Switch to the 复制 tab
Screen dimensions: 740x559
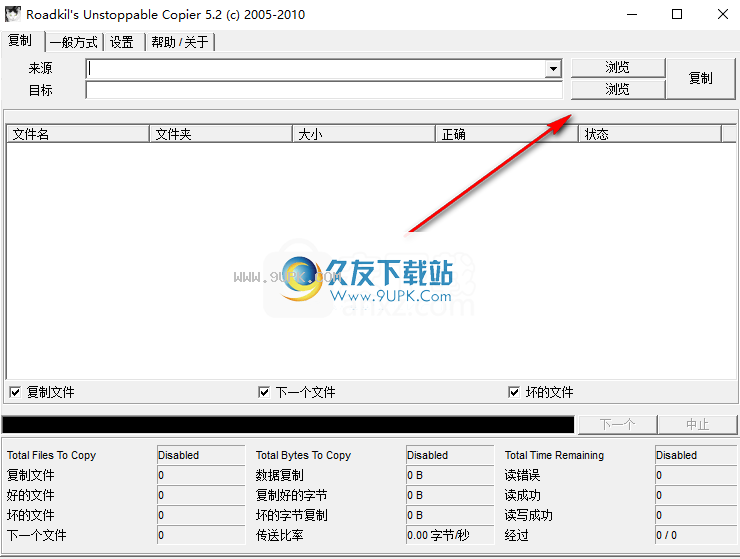[x=21, y=41]
